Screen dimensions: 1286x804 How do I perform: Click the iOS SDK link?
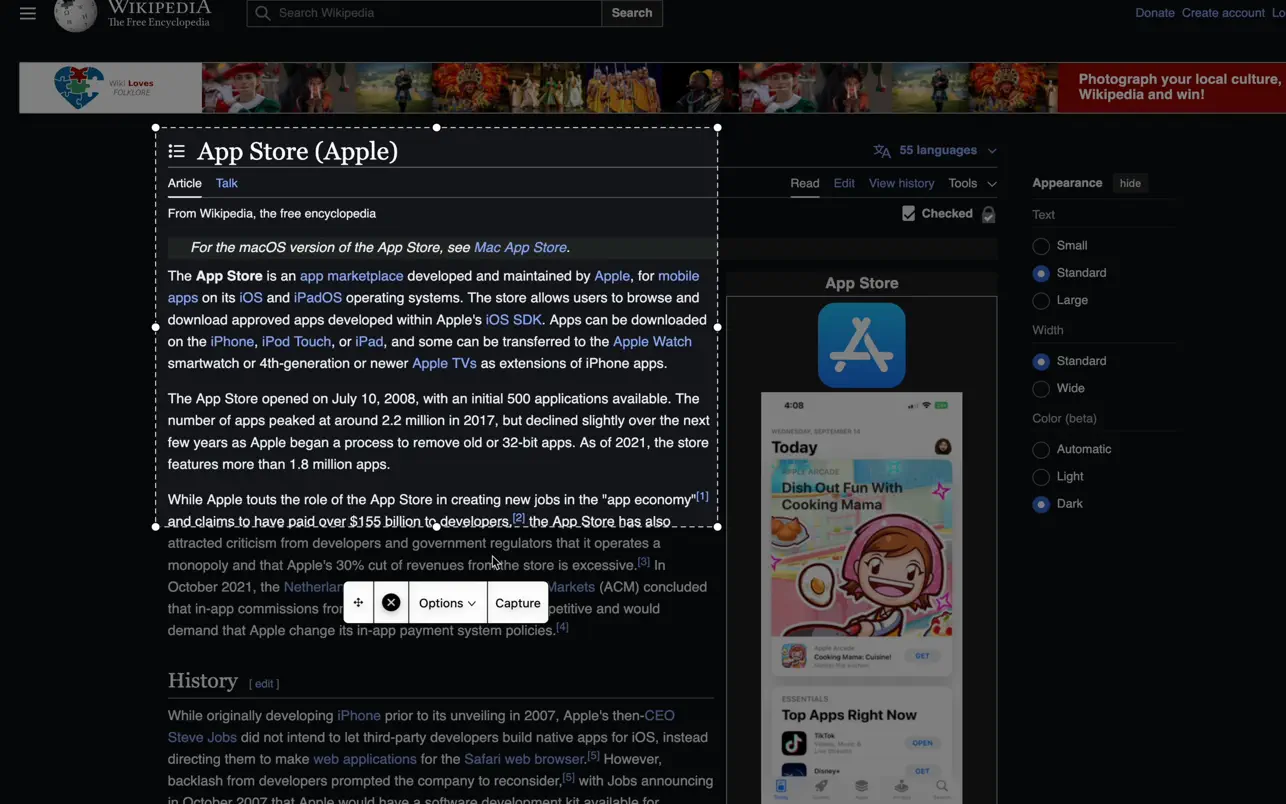point(514,320)
